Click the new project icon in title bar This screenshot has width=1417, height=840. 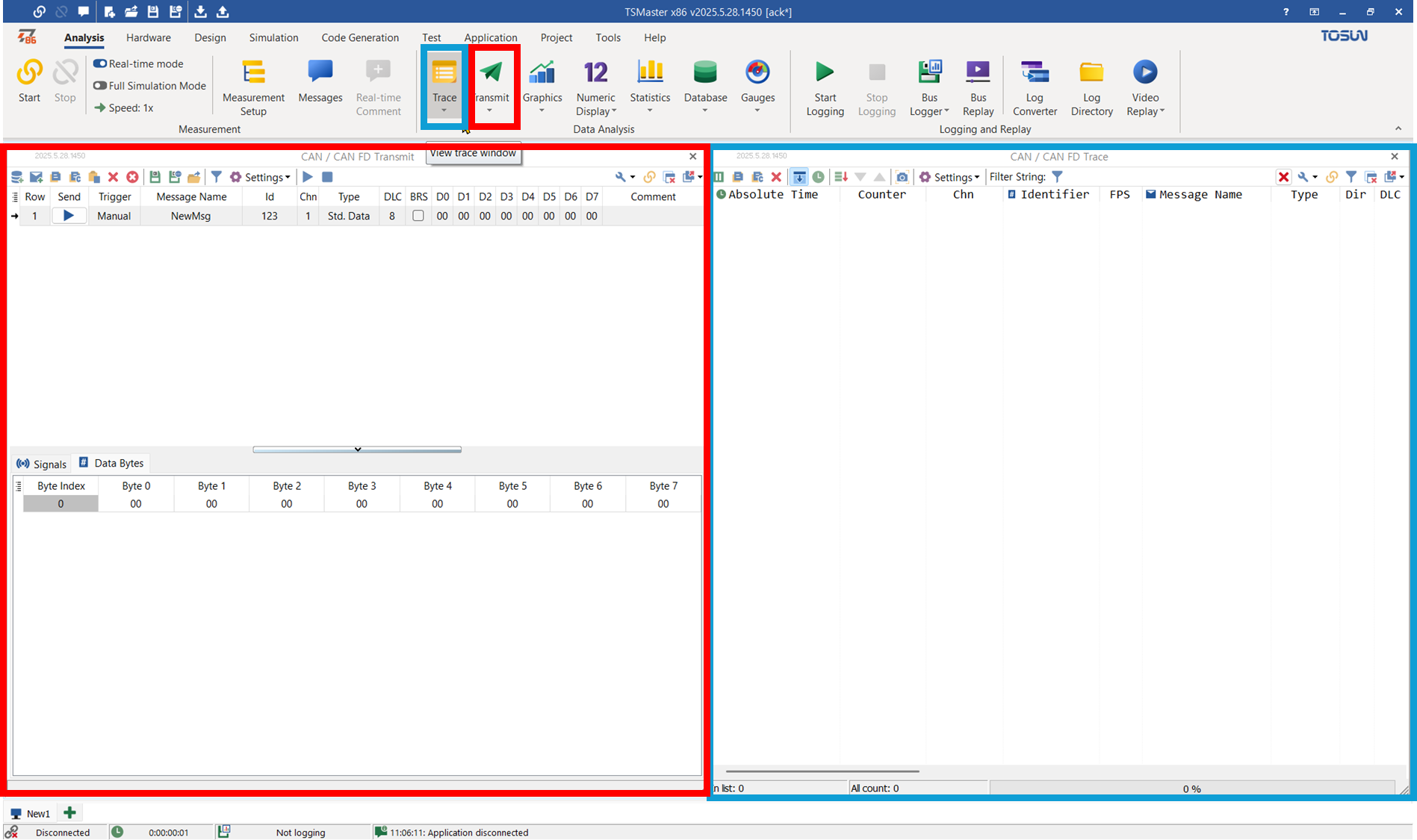tap(109, 11)
